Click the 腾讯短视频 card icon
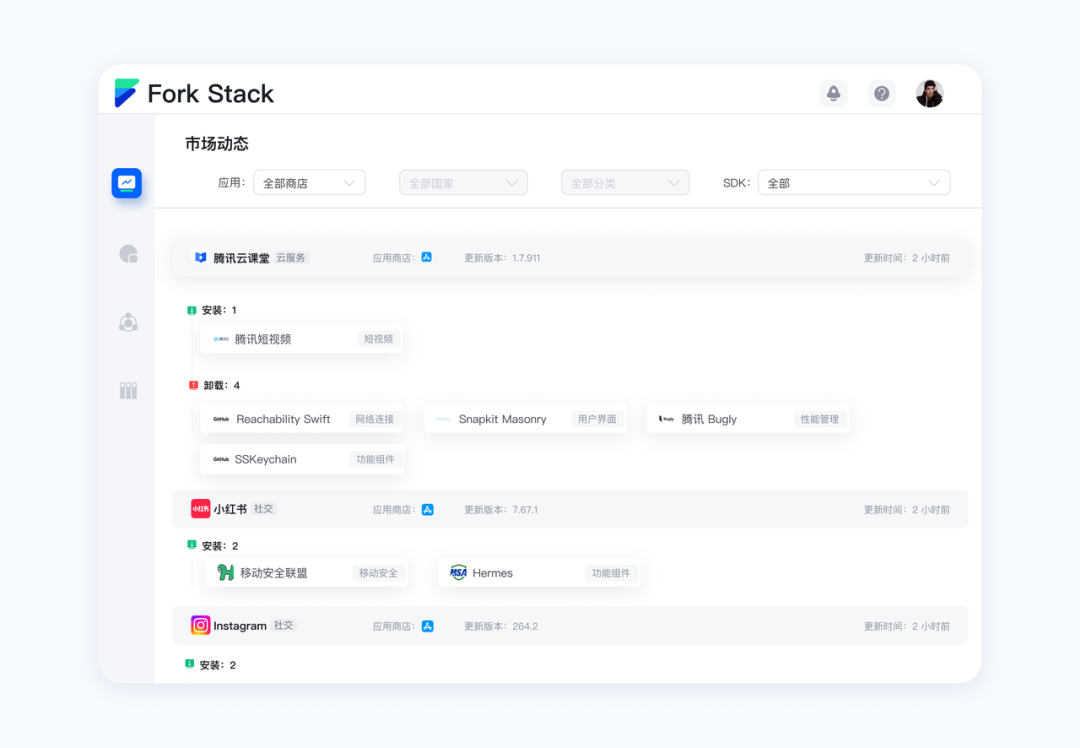Screen dimensions: 1080x748 [x=221, y=339]
